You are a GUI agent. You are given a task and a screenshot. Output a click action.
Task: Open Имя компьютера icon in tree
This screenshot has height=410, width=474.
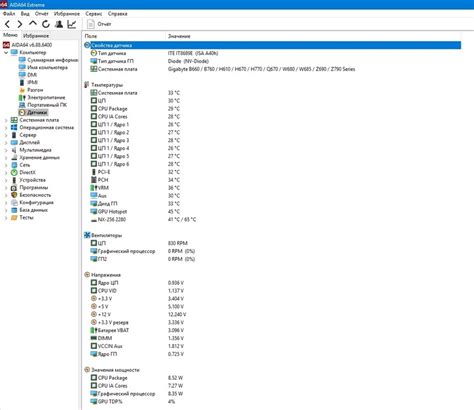(22, 67)
